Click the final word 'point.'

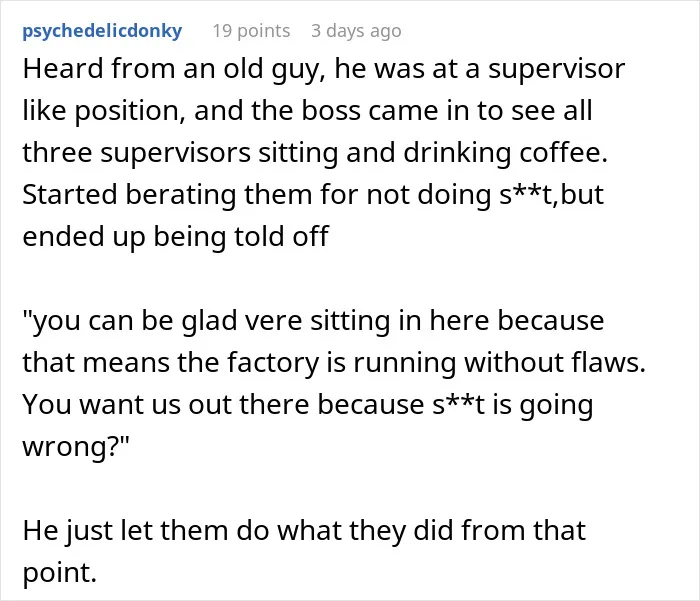point(59,572)
